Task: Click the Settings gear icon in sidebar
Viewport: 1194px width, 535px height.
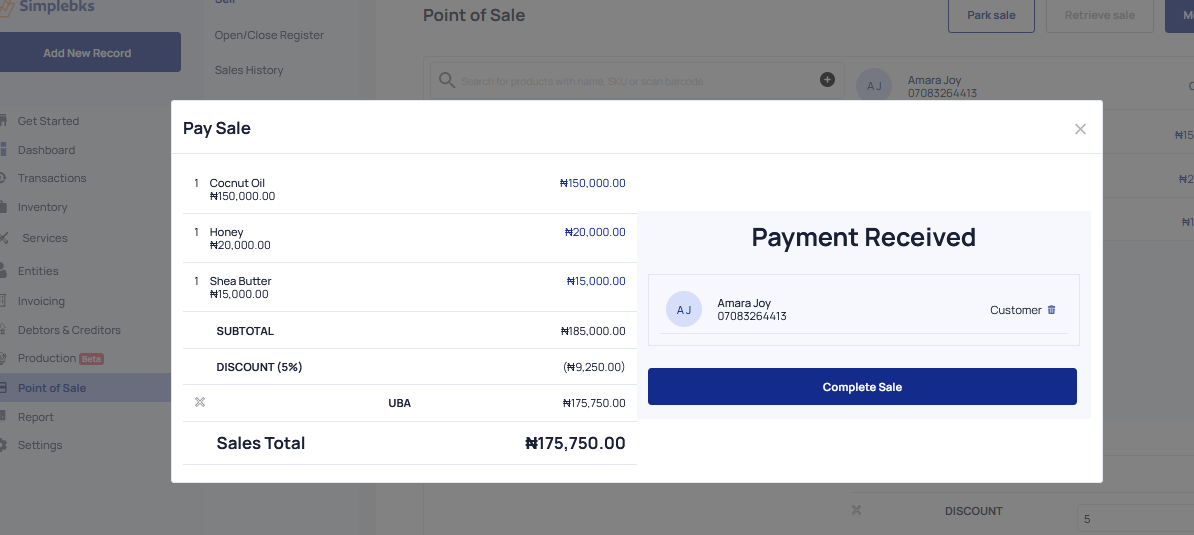Action: 2,445
